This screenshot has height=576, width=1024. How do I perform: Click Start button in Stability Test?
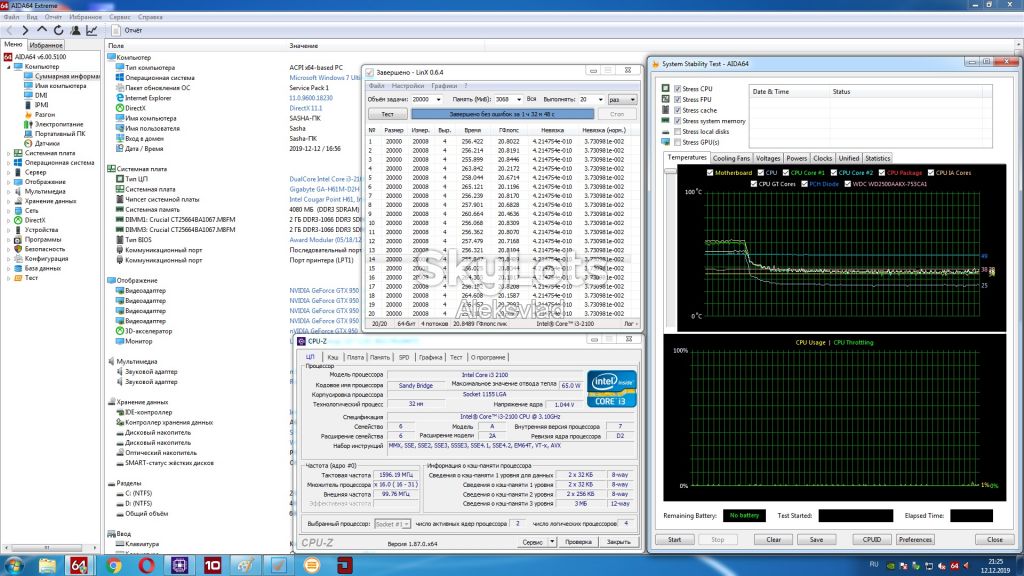[675, 539]
